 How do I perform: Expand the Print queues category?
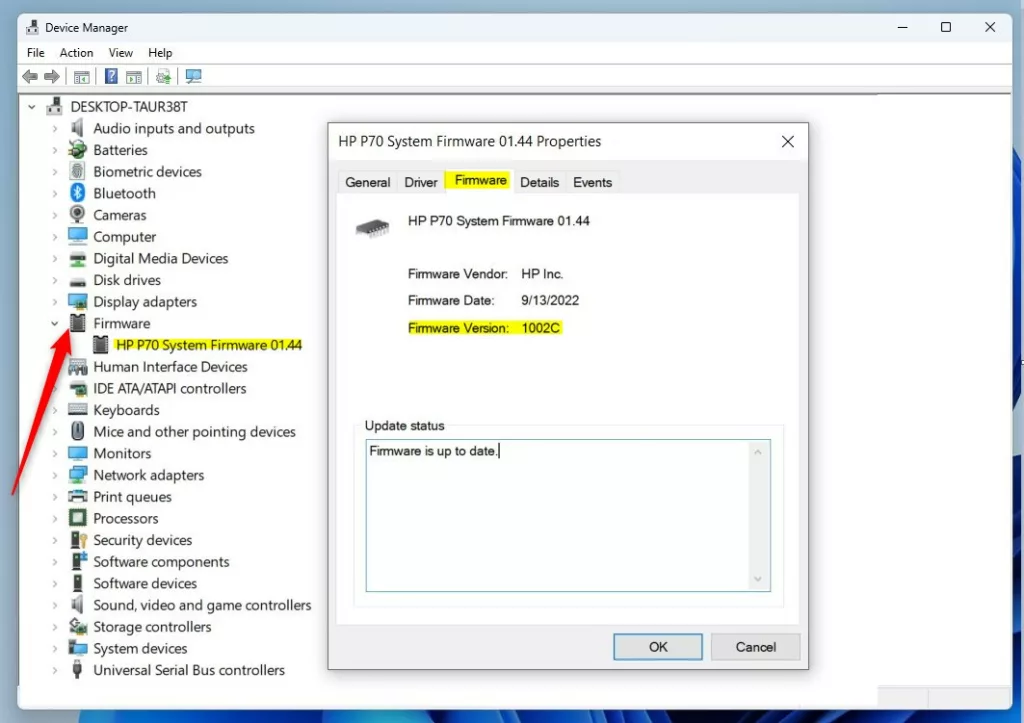[x=55, y=497]
